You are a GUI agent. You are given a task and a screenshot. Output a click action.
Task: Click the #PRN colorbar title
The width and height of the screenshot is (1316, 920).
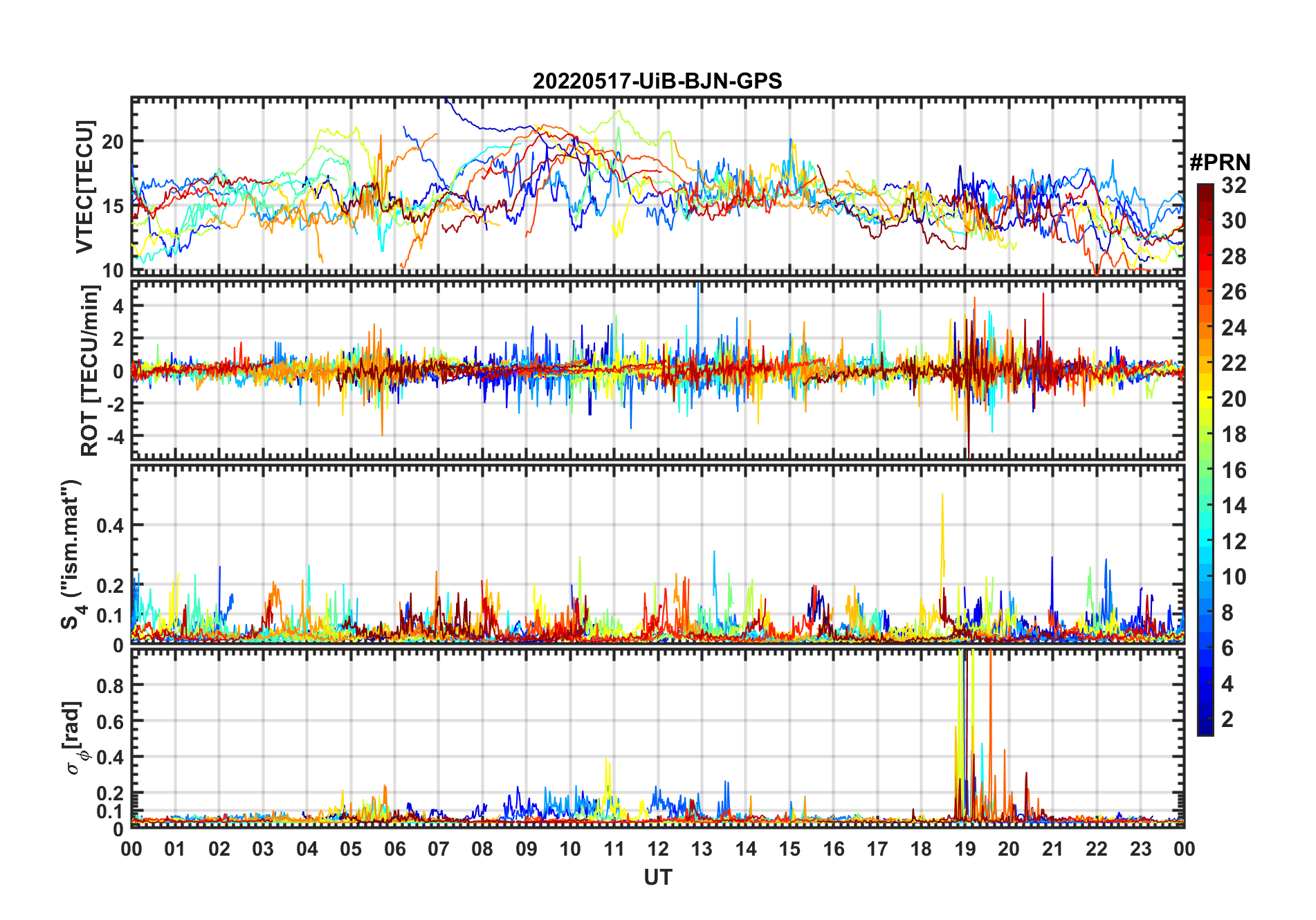[x=1220, y=163]
